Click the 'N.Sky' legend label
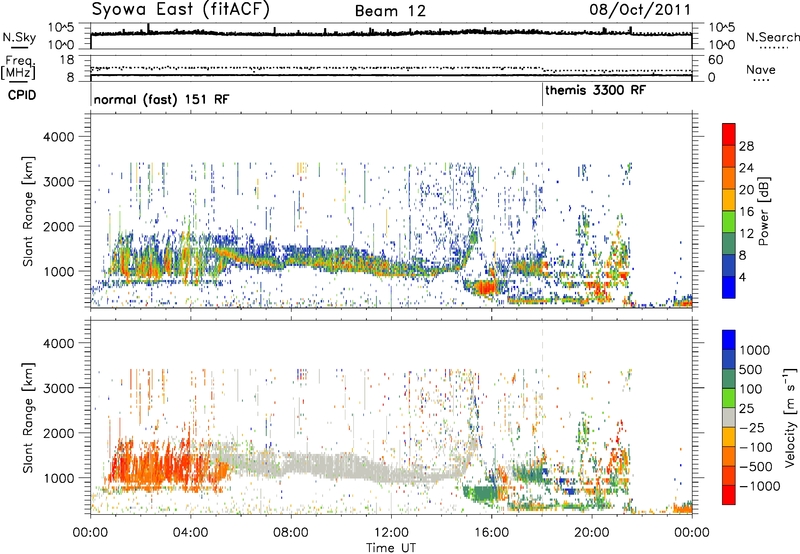The width and height of the screenshot is (800, 554). point(19,37)
